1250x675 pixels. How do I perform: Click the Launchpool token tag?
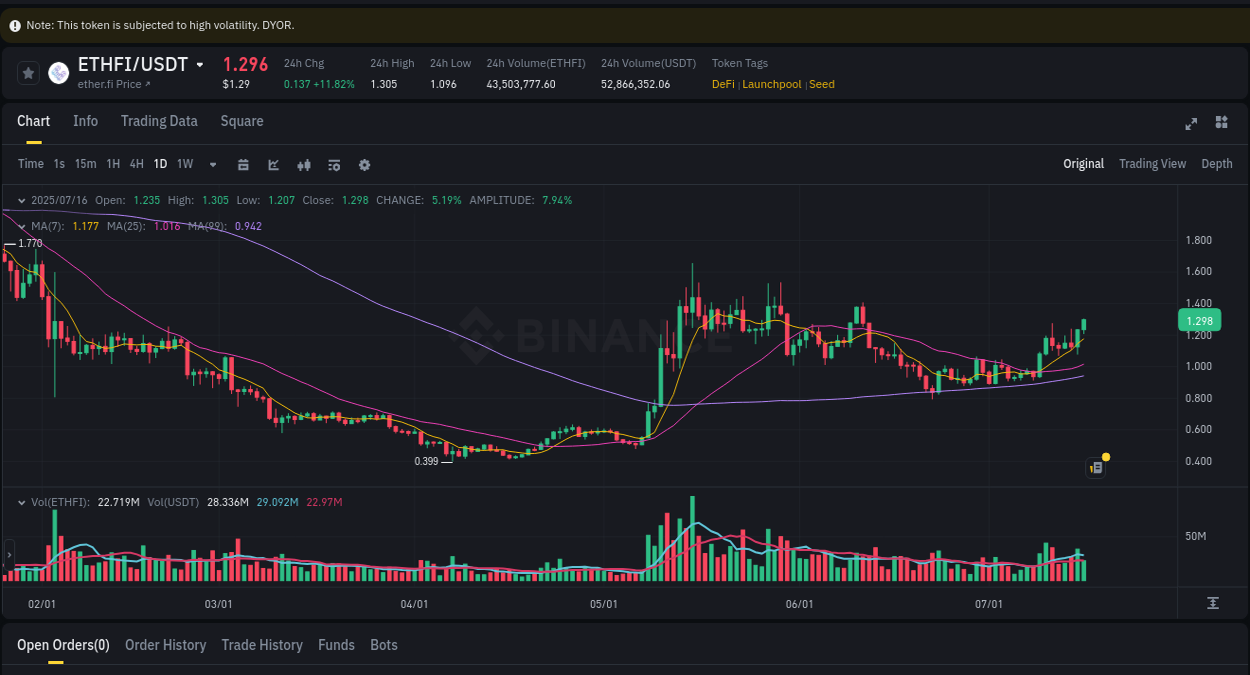(771, 84)
